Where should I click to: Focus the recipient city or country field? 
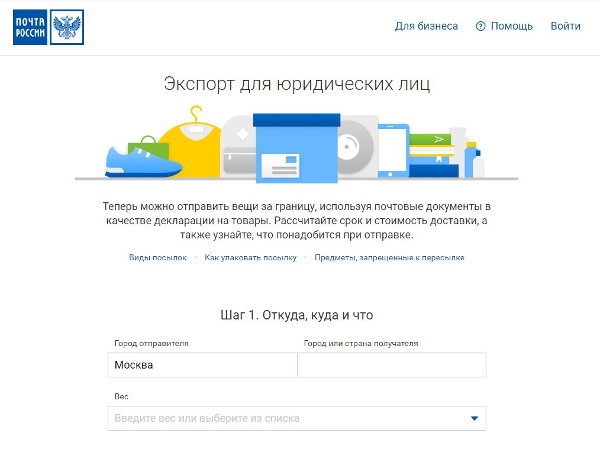click(x=392, y=365)
